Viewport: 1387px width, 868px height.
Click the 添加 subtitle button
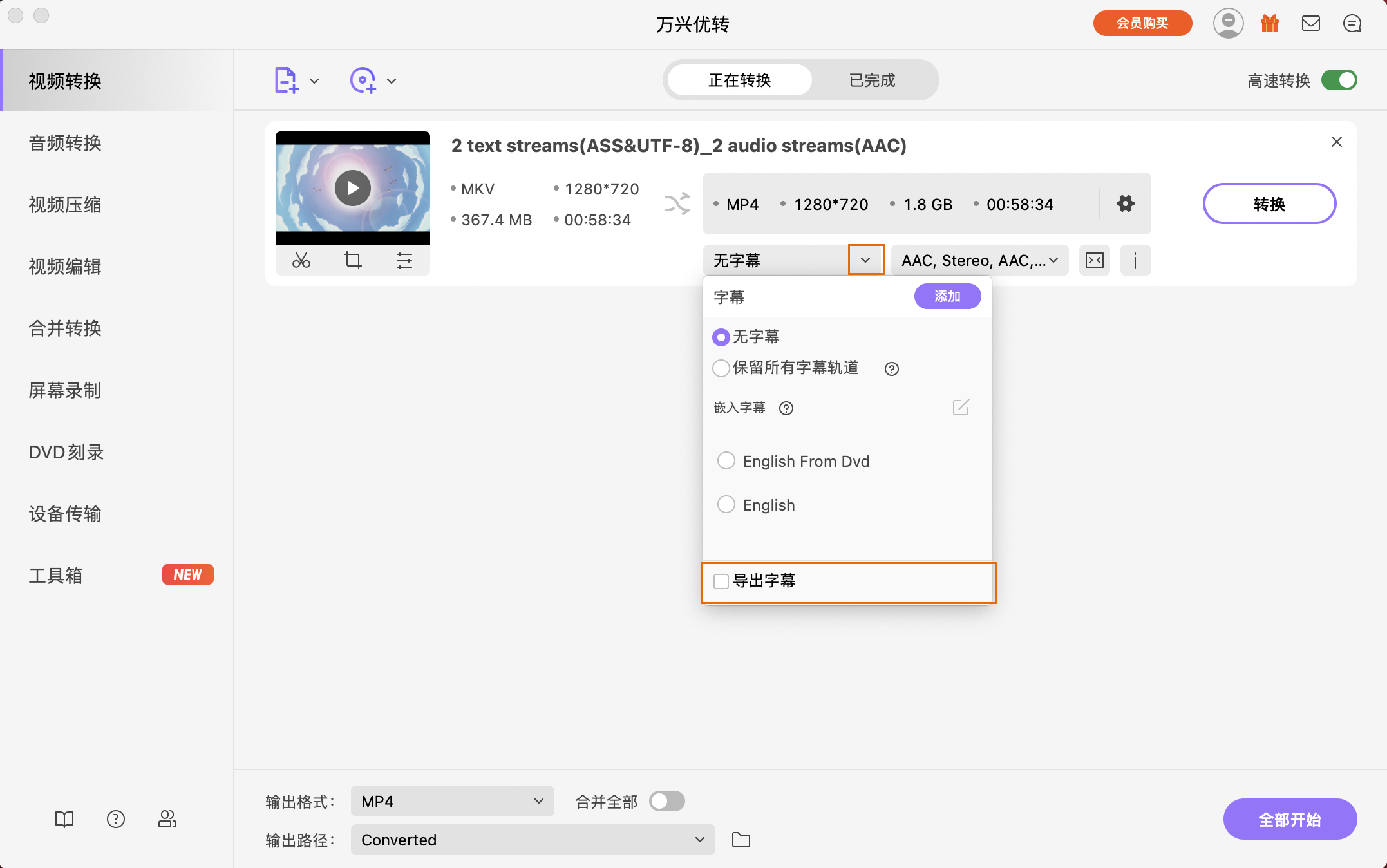tap(947, 296)
